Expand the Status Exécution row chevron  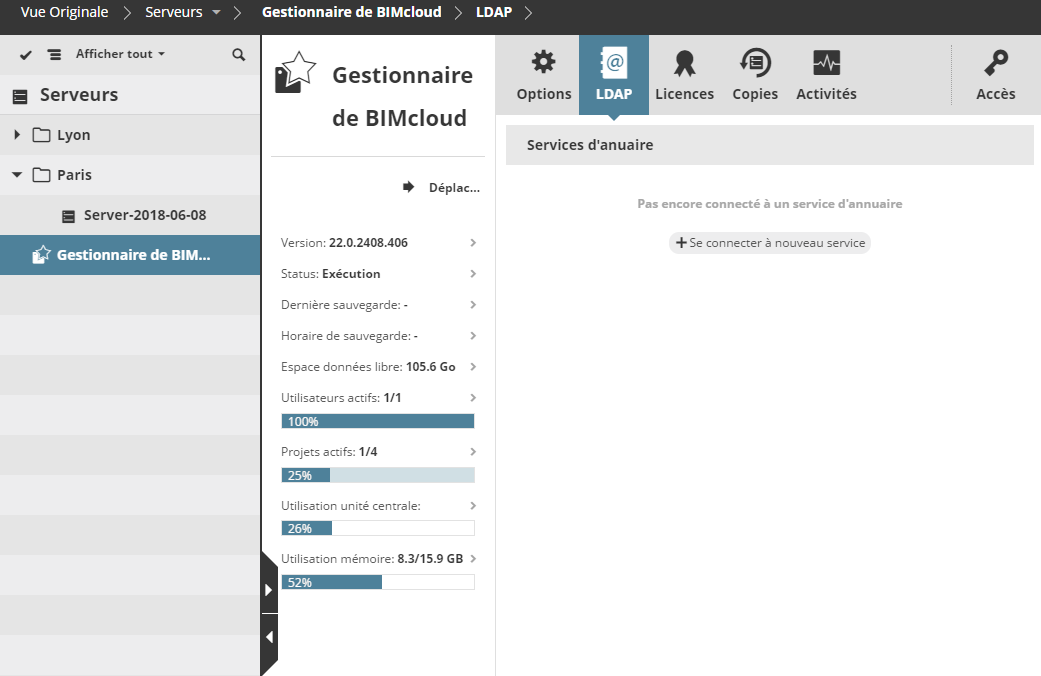pyautogui.click(x=473, y=274)
